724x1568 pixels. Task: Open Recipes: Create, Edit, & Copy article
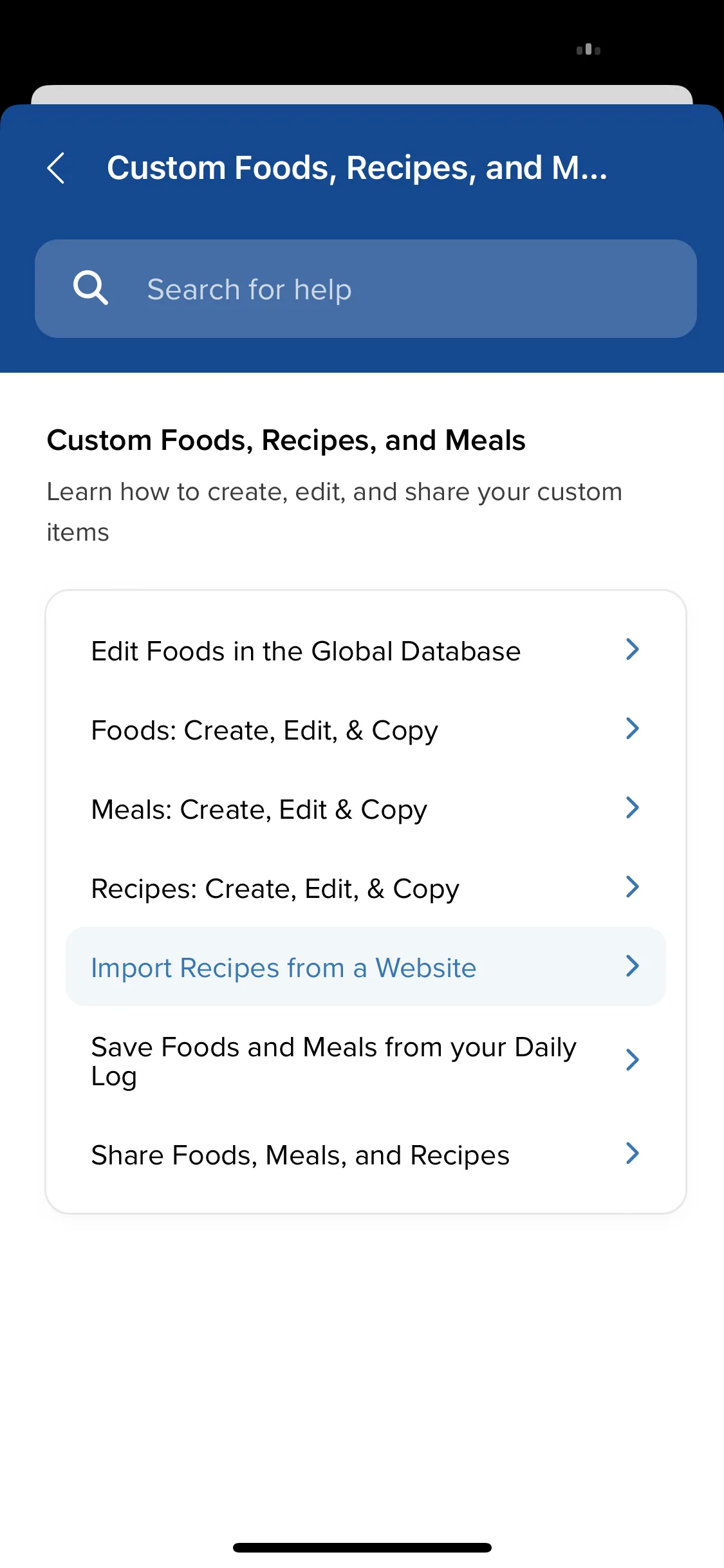pos(366,888)
